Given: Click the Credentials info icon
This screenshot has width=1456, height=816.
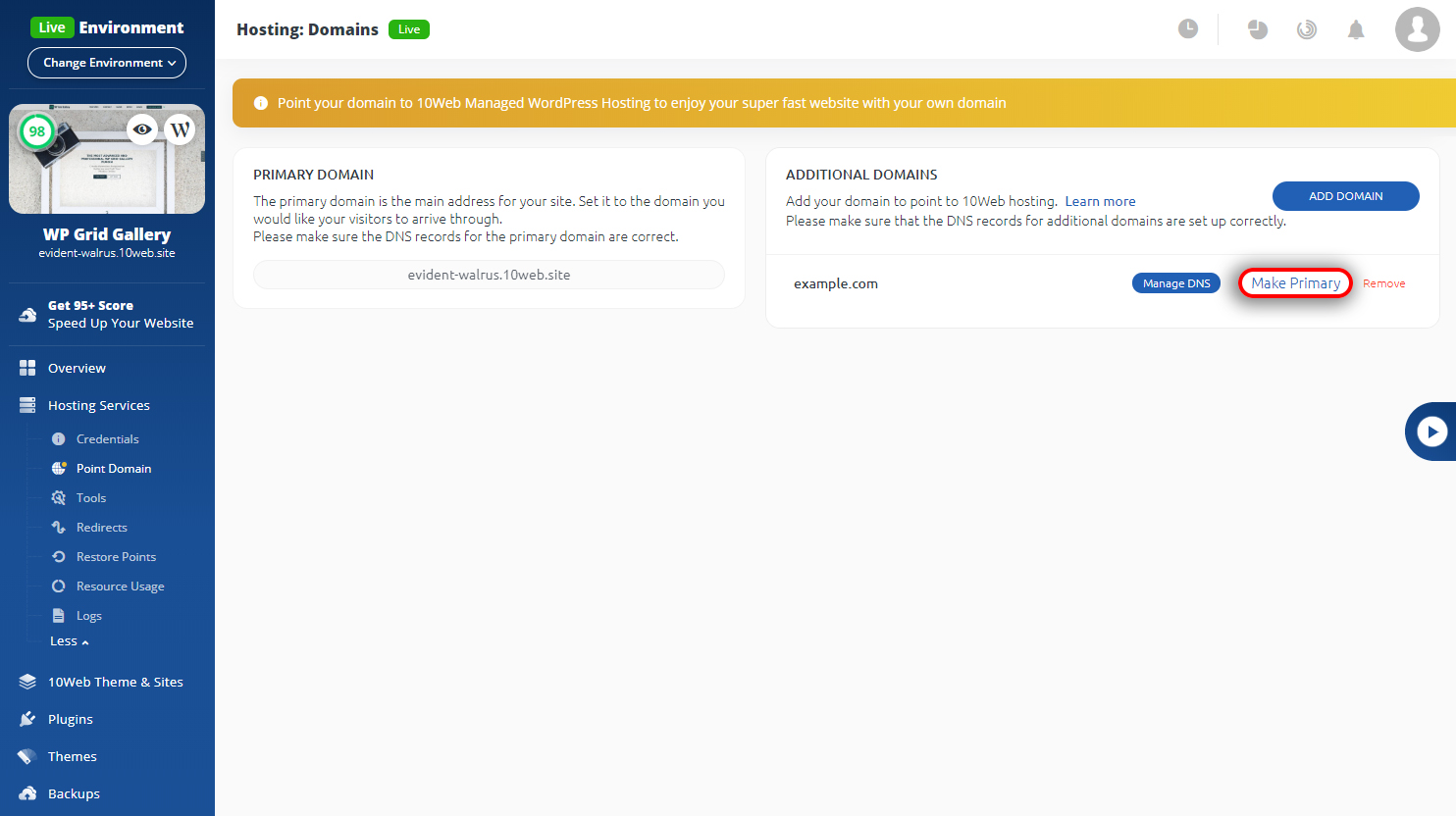Looking at the screenshot, I should (59, 439).
